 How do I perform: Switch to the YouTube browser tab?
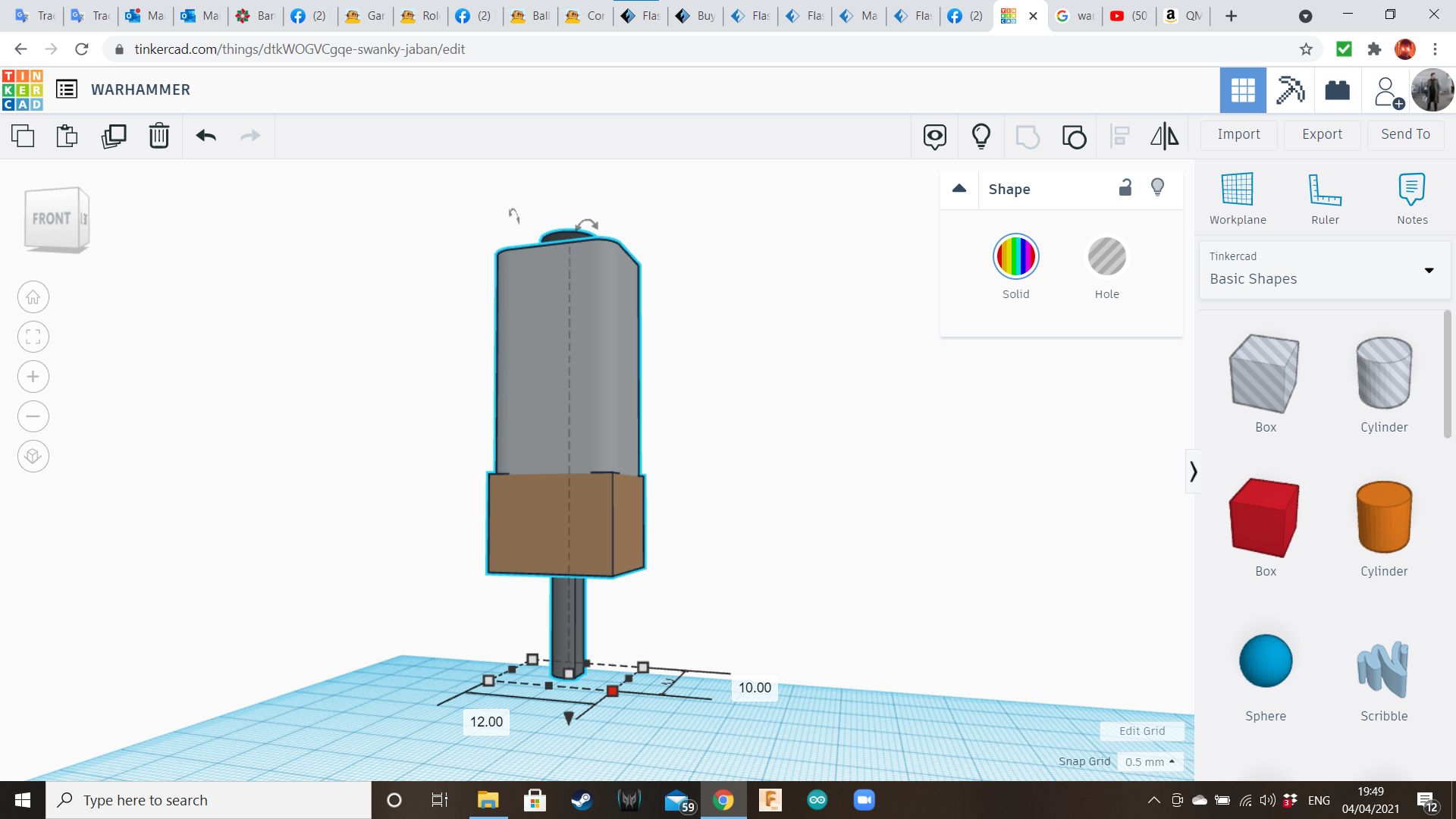pyautogui.click(x=1128, y=15)
